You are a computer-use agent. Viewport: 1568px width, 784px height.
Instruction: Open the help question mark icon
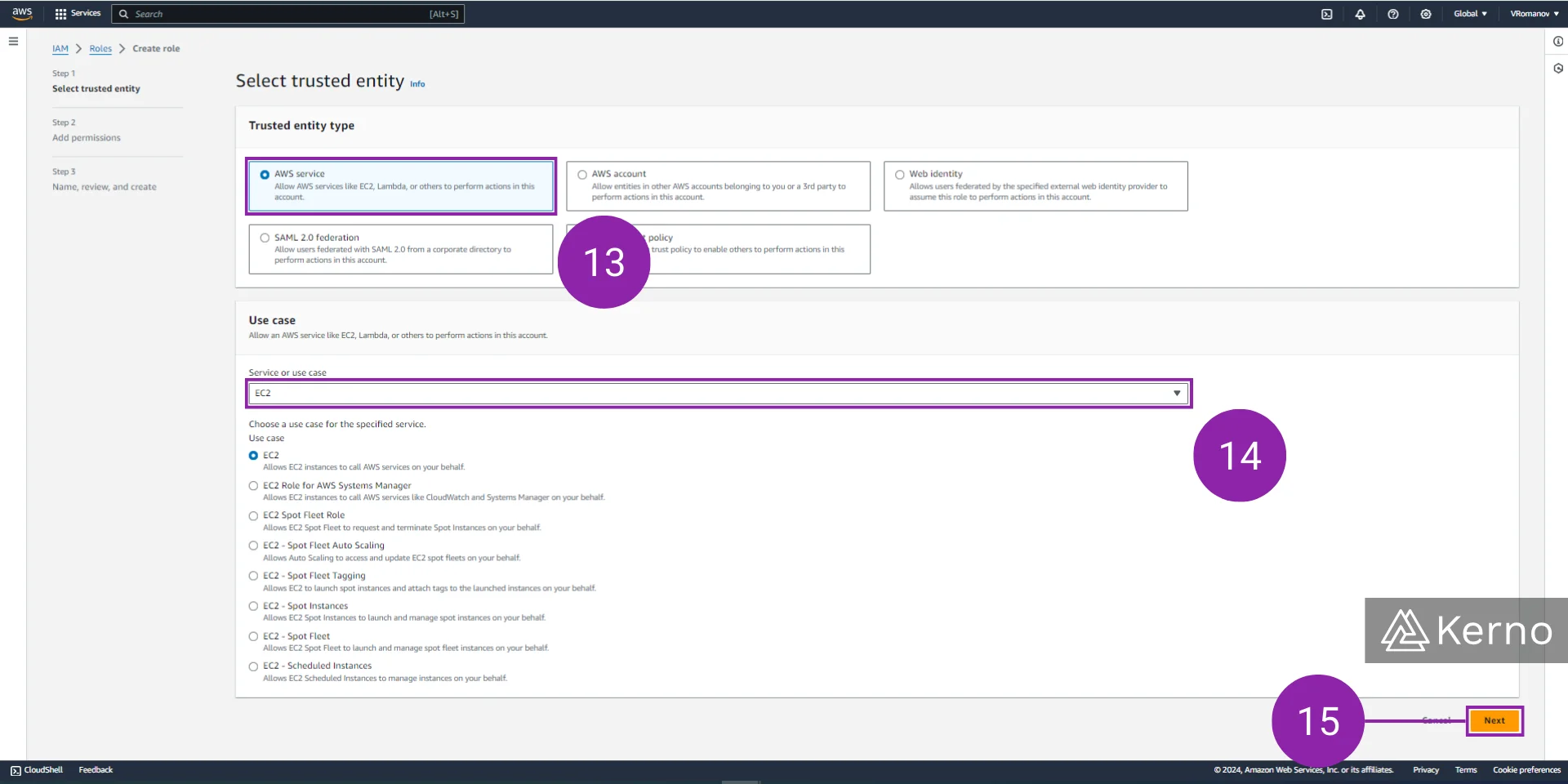1393,14
